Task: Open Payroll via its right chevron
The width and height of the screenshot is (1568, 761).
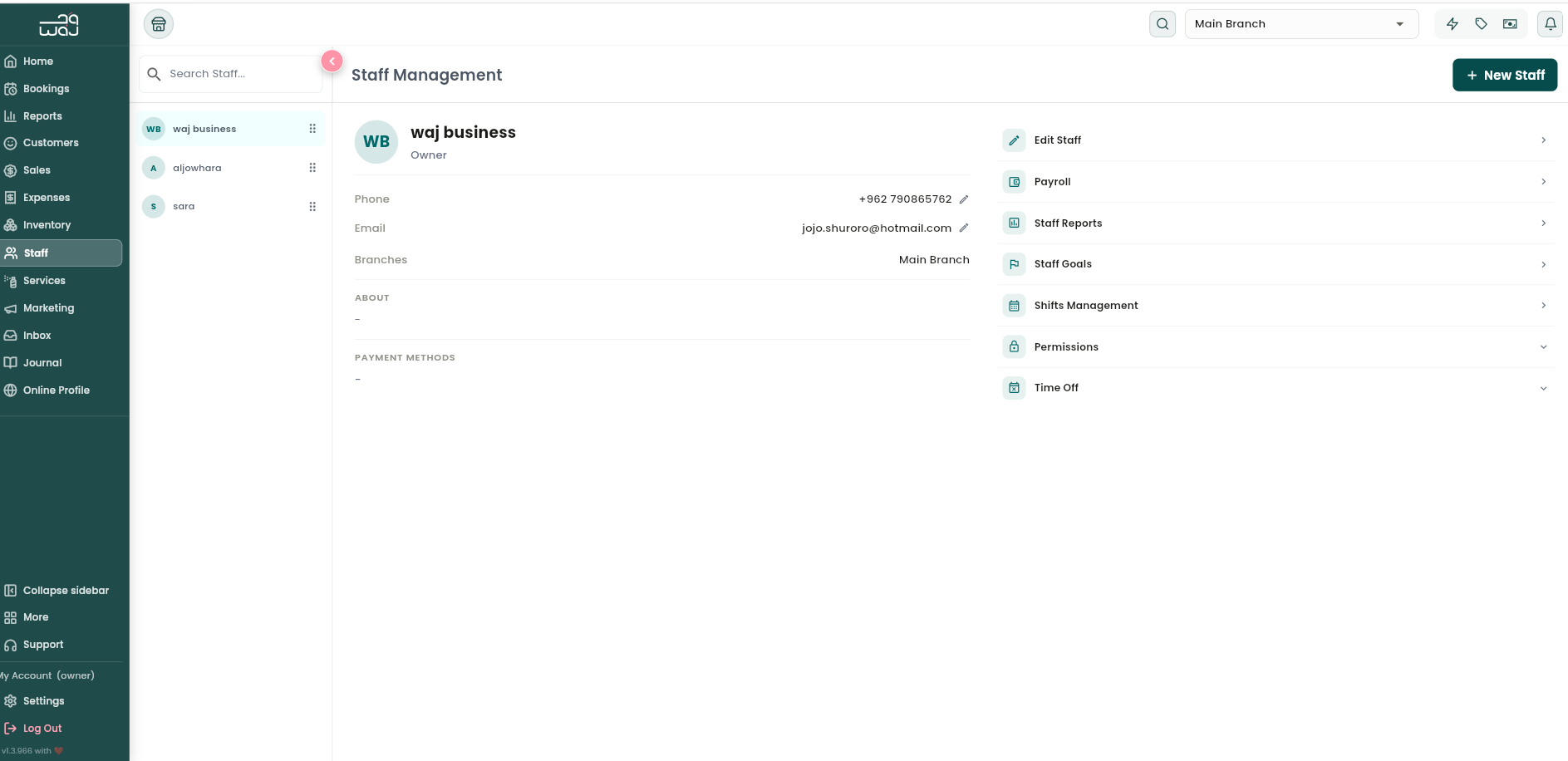Action: click(x=1544, y=182)
